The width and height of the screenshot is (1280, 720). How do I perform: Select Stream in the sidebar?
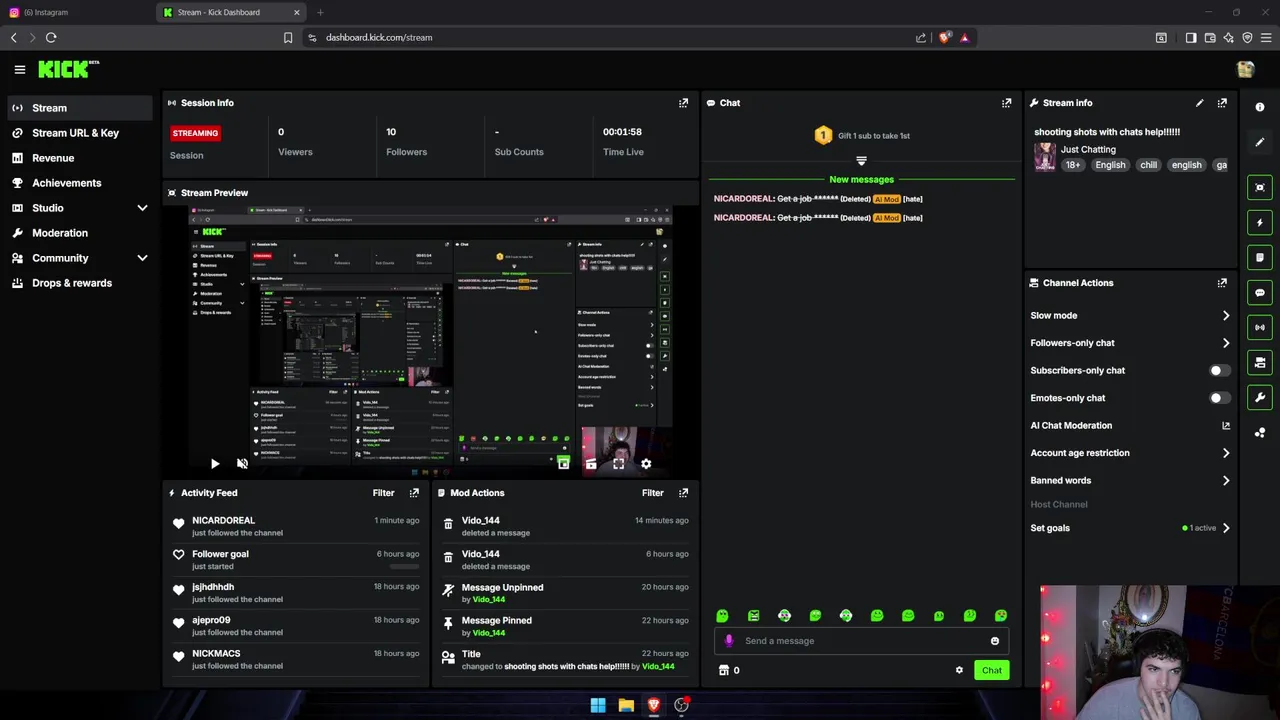pos(82,108)
